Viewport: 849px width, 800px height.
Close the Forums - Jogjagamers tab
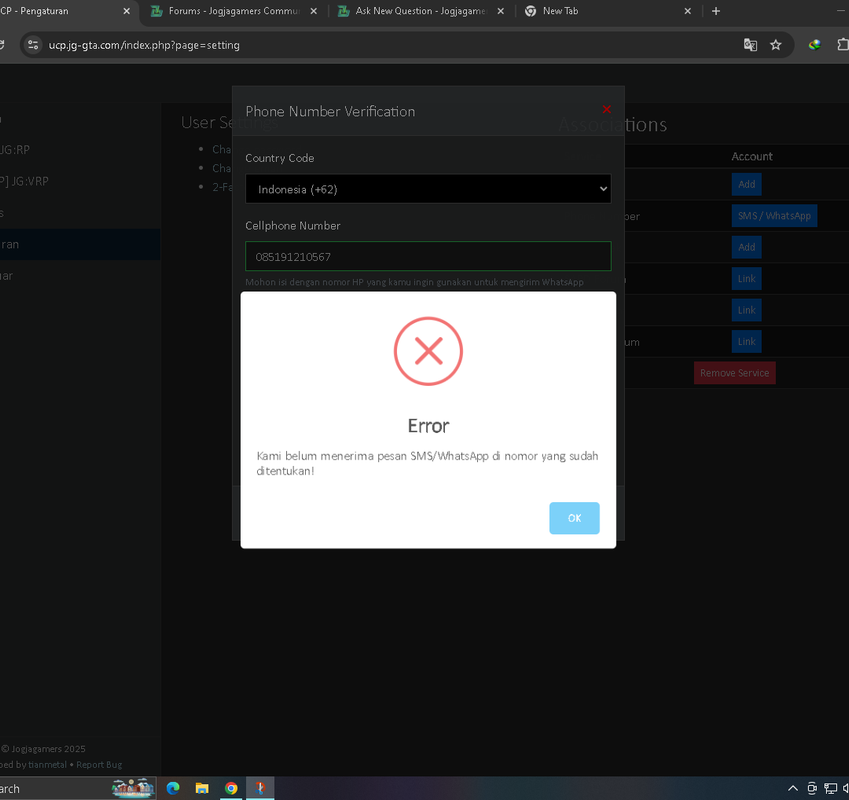point(314,11)
